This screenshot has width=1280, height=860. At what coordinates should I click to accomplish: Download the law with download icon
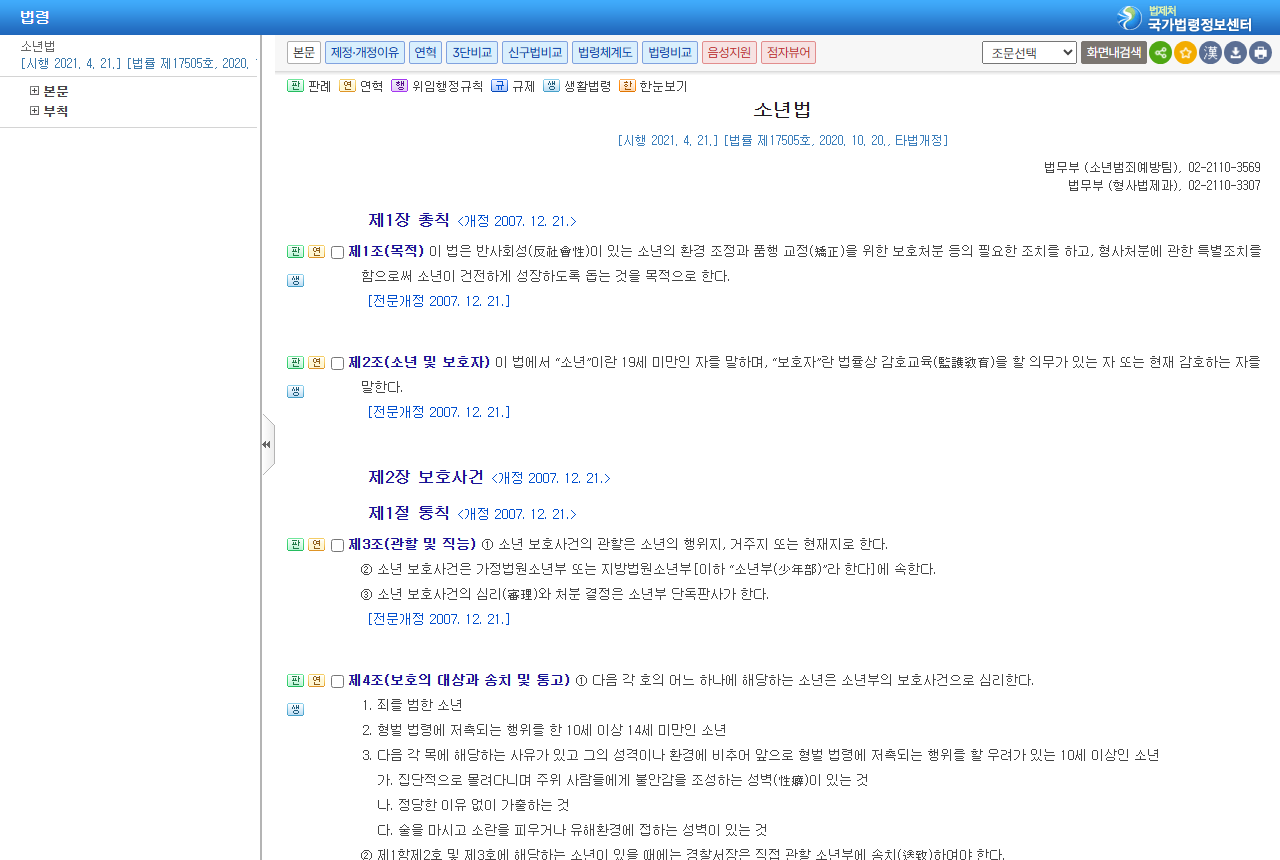click(1235, 53)
